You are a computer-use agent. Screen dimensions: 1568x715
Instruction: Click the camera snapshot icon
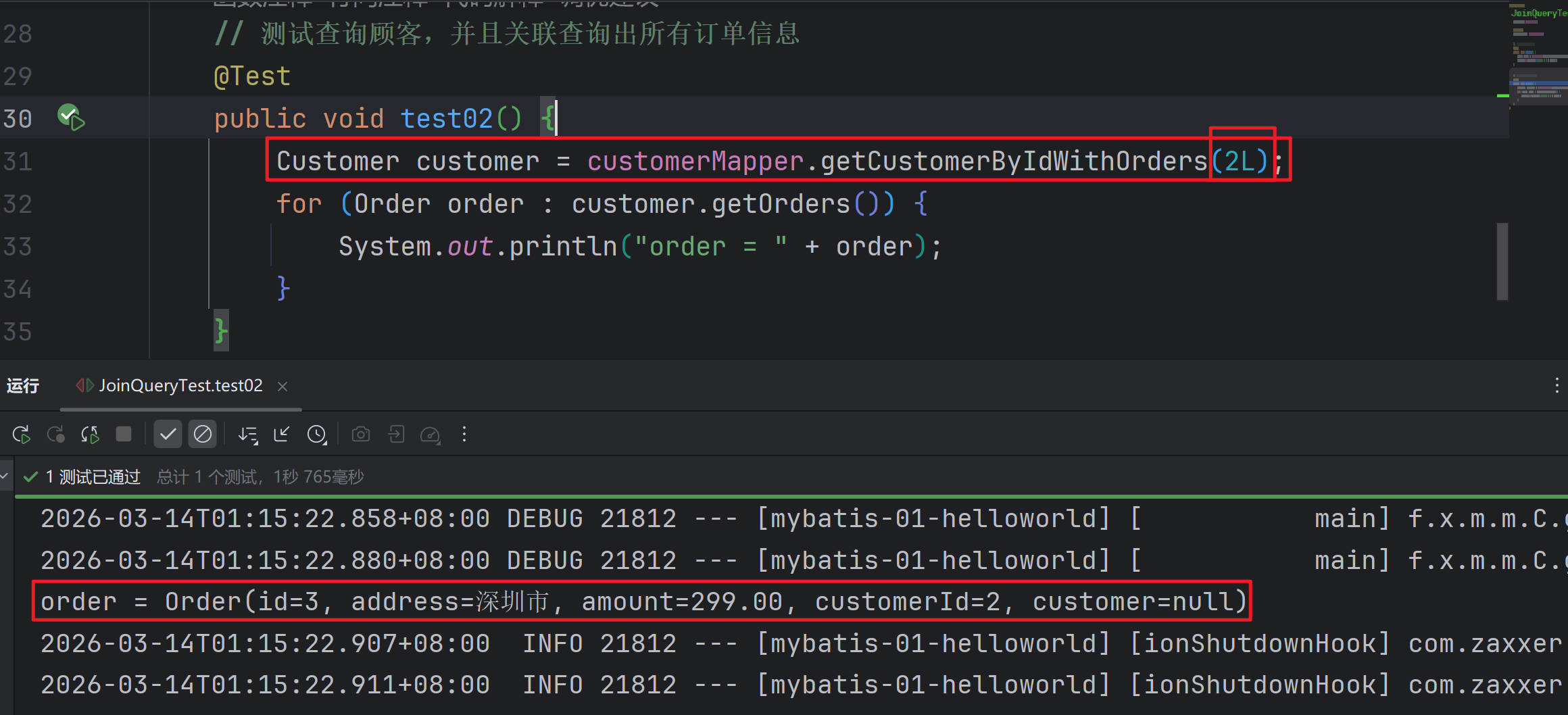click(361, 435)
